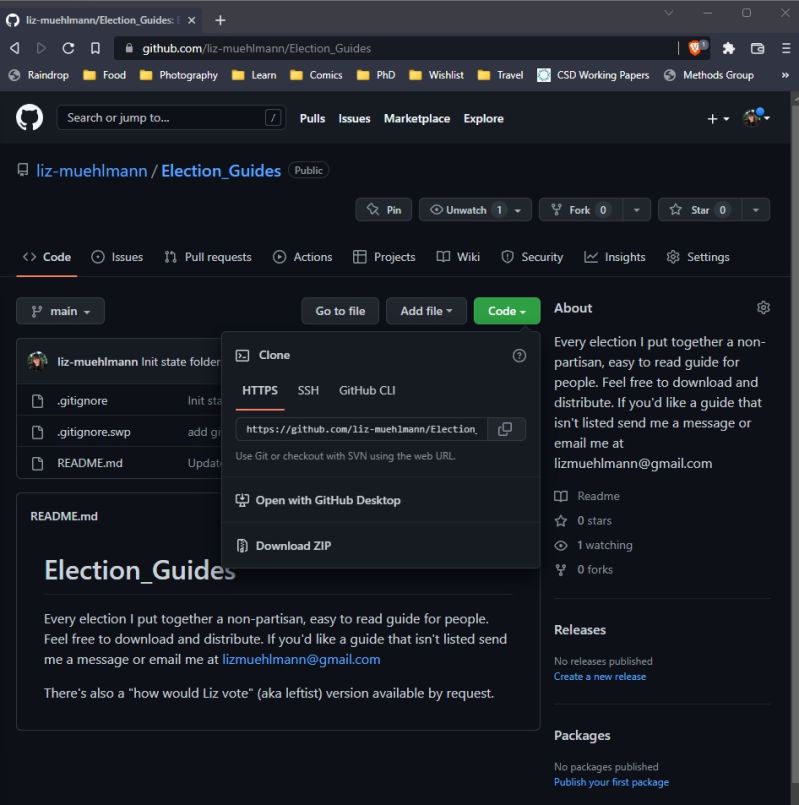The width and height of the screenshot is (799, 805).
Task: Open Explore in top navigation
Action: point(483,119)
